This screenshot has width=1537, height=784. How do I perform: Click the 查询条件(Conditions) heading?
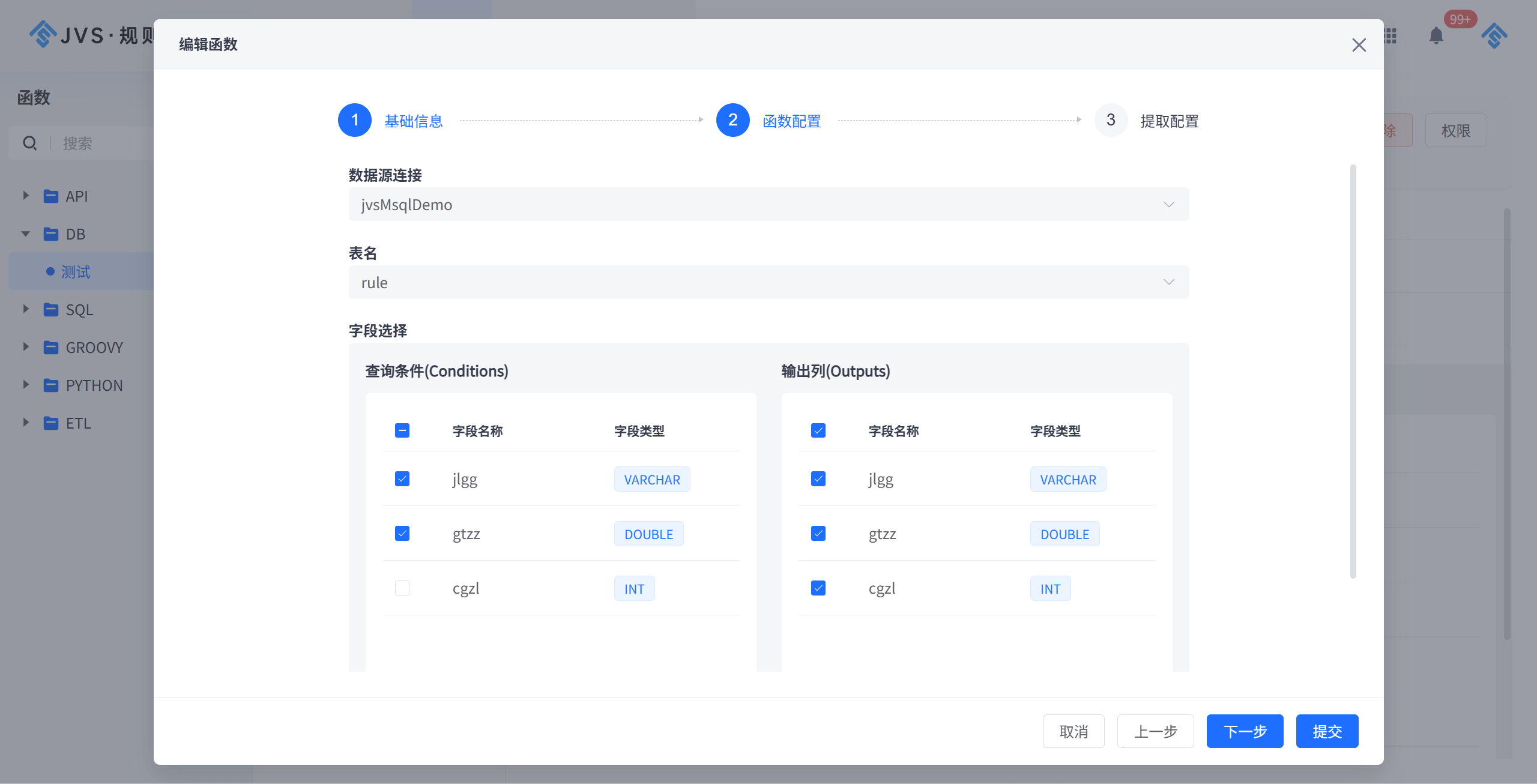tap(437, 371)
